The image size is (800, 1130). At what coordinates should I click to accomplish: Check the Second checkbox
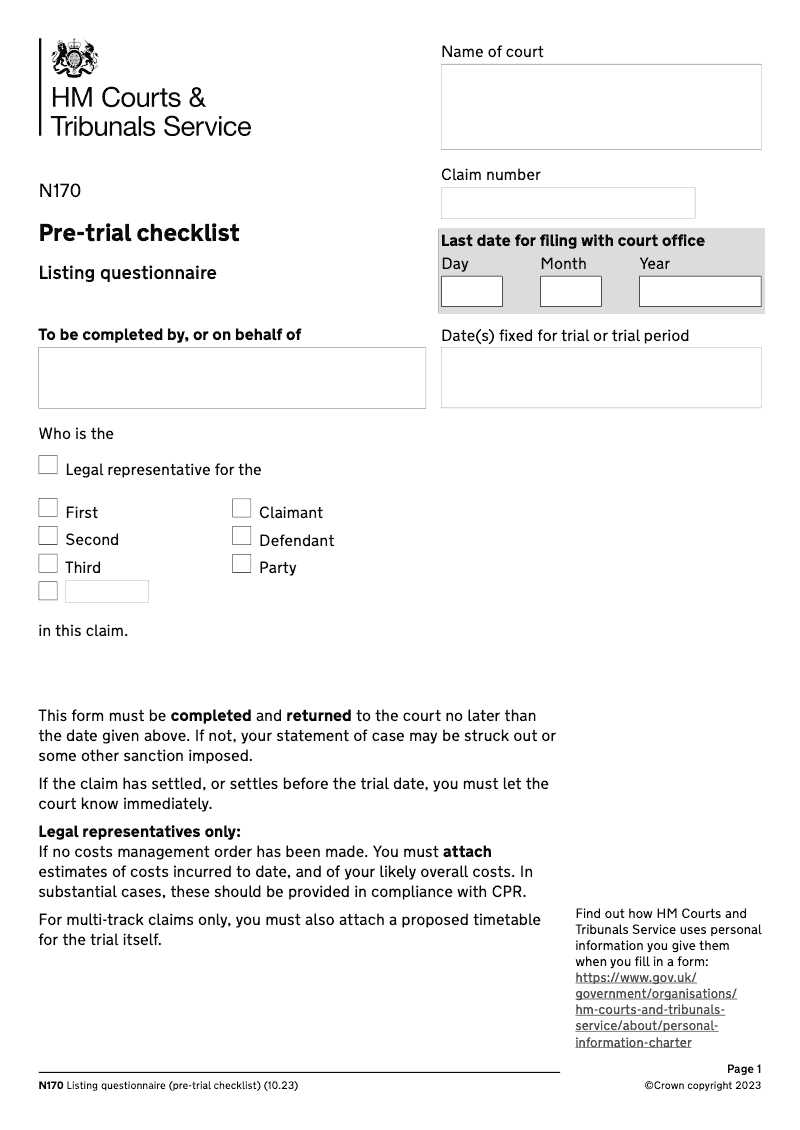pyautogui.click(x=48, y=536)
